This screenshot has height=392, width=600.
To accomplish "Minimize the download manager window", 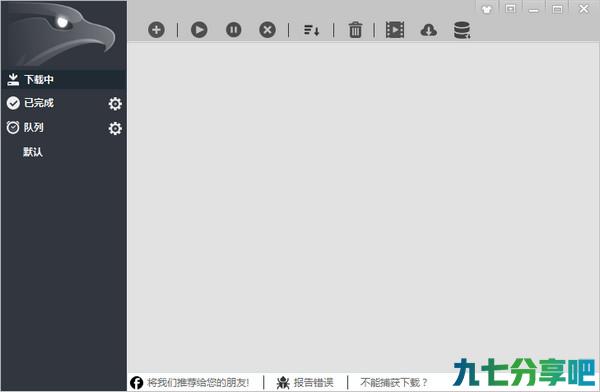I will tap(534, 10).
